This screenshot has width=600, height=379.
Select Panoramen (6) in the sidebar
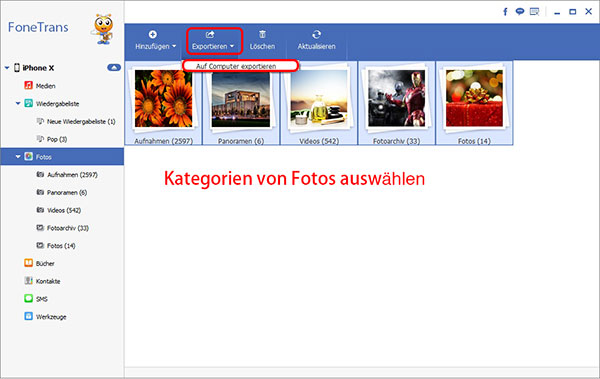(67, 192)
